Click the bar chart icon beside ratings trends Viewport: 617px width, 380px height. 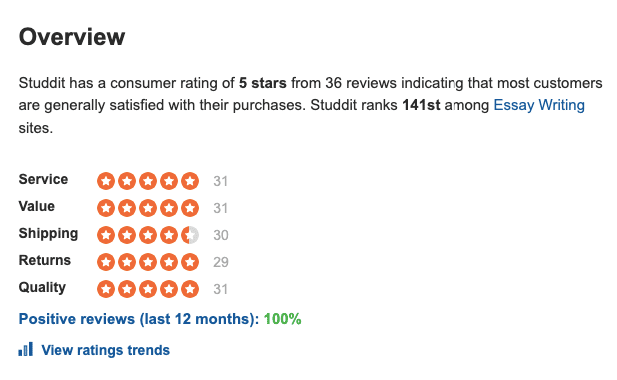[26, 349]
